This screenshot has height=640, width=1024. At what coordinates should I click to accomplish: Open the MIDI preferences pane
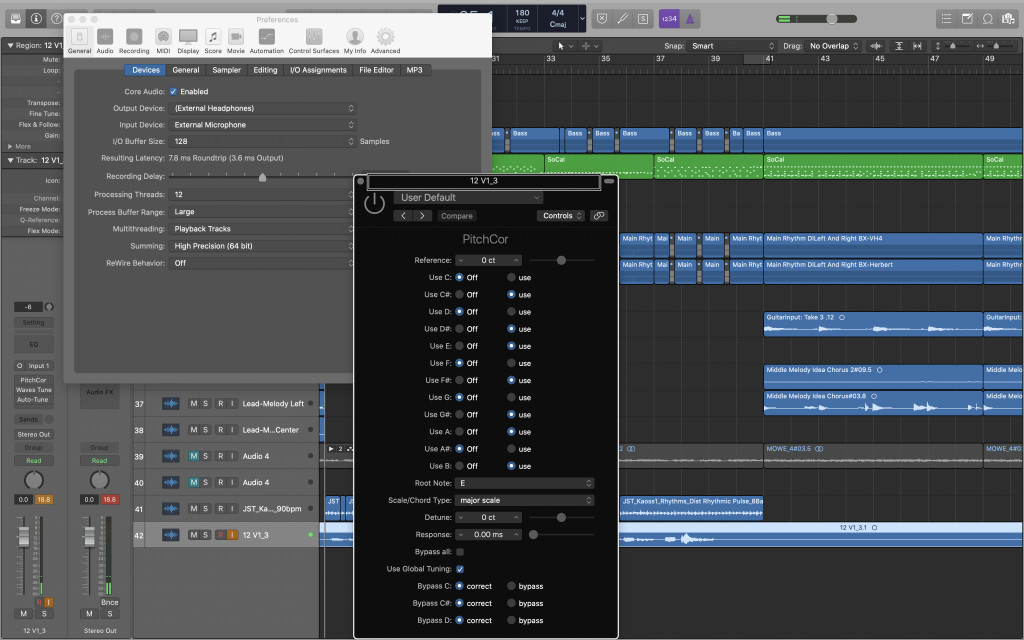162,38
